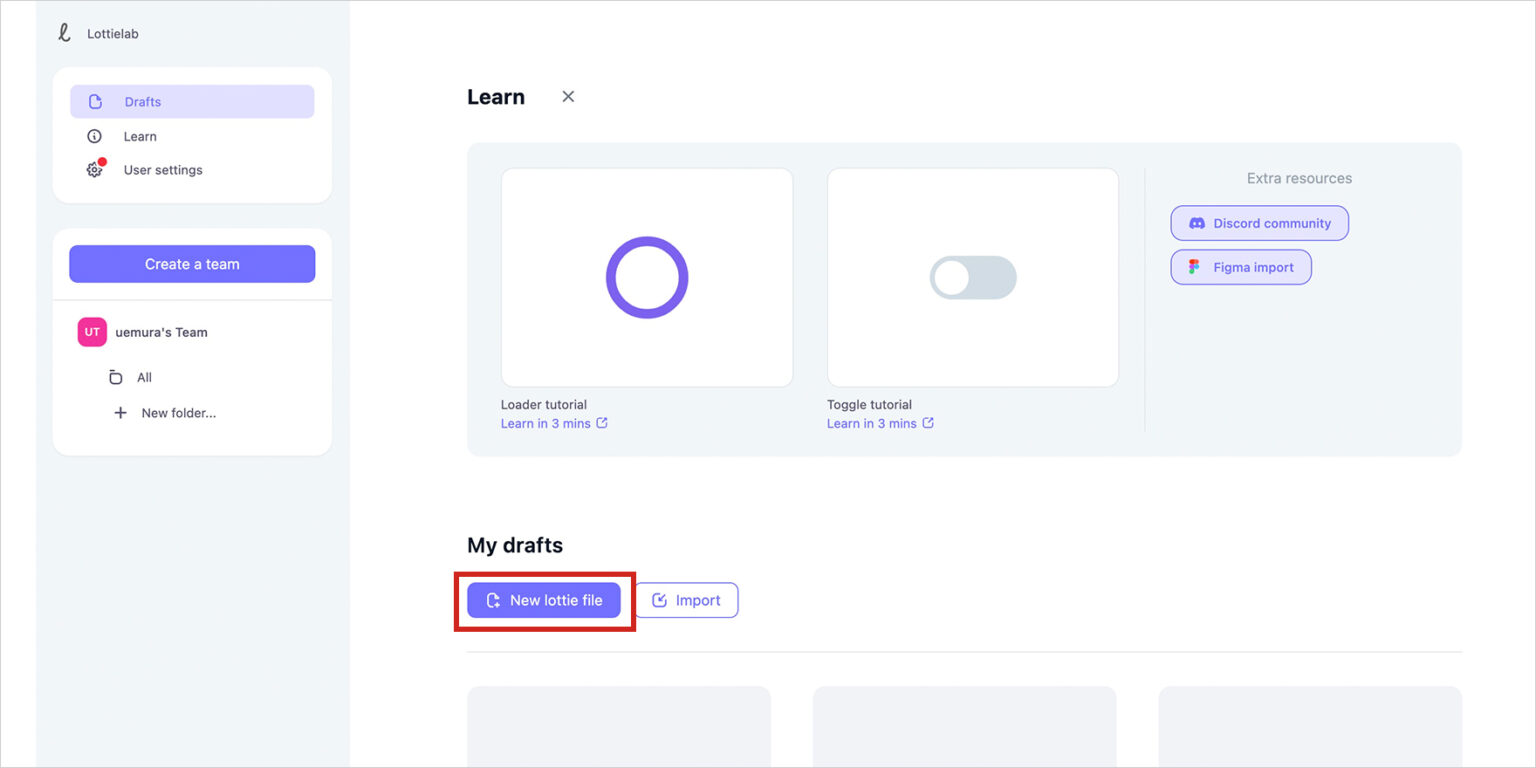The height and width of the screenshot is (768, 1536).
Task: Select uemura's Team workspace
Action: tap(161, 332)
